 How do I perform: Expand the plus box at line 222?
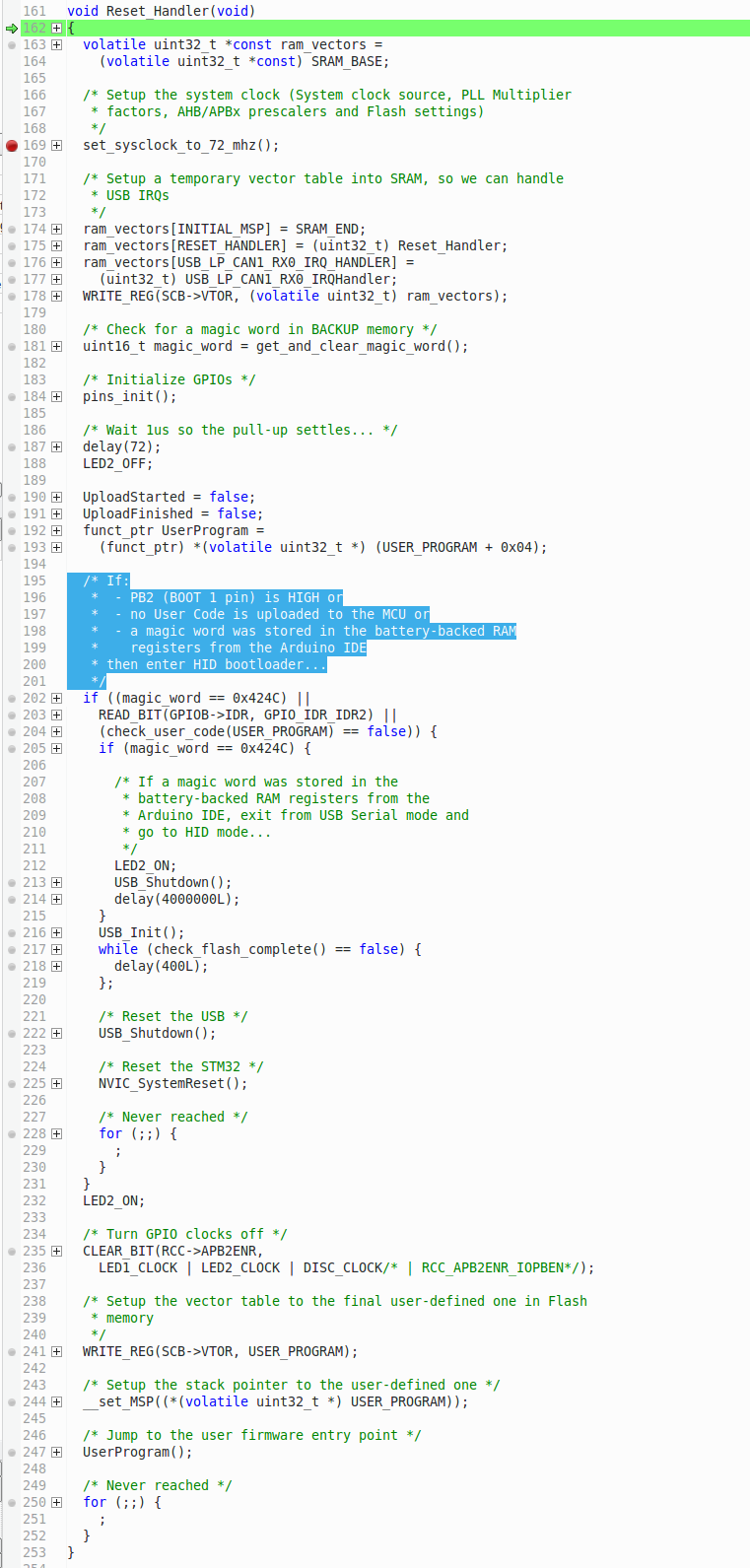pos(56,1034)
